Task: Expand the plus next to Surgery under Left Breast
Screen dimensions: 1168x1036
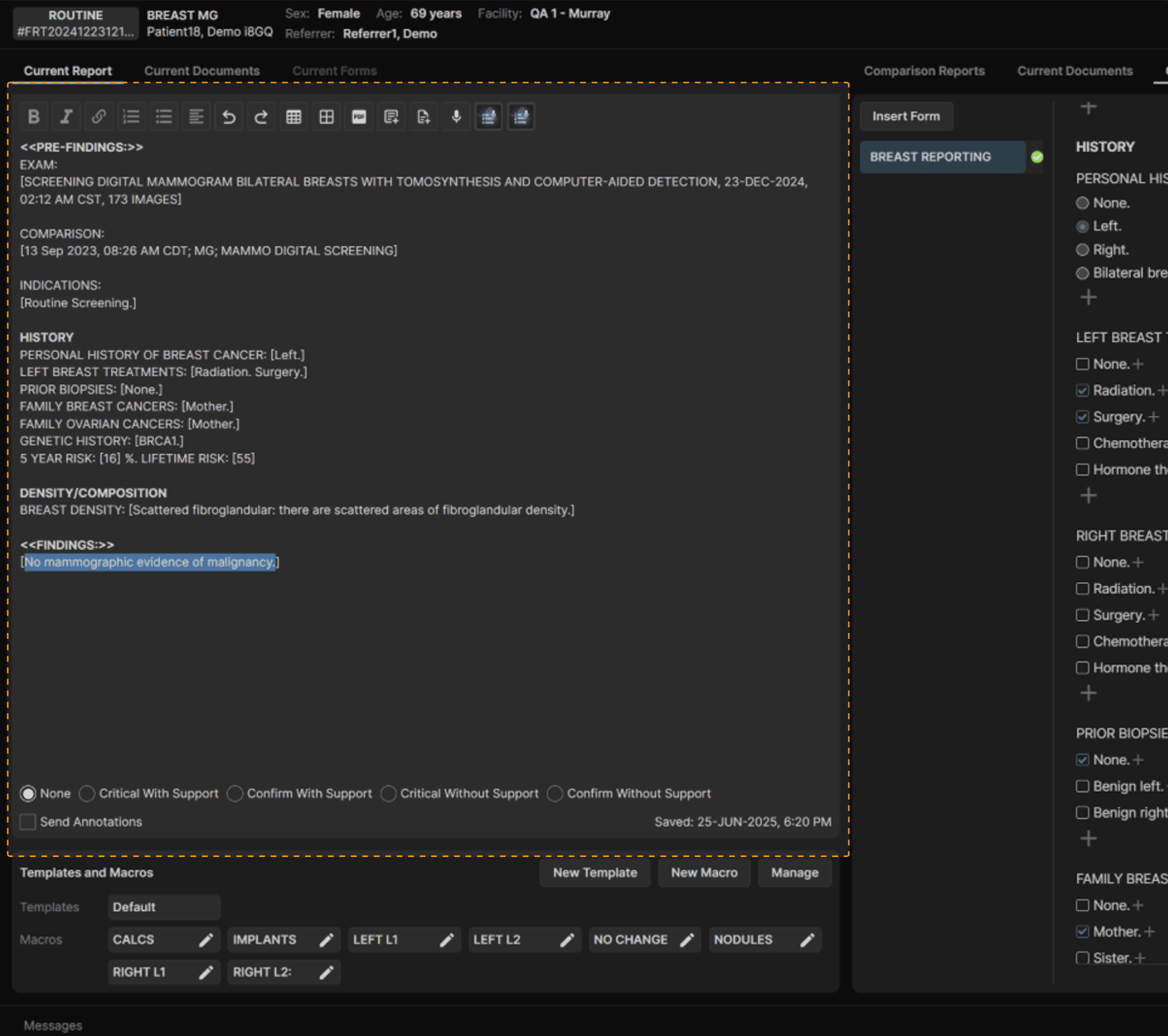Action: [x=1154, y=417]
